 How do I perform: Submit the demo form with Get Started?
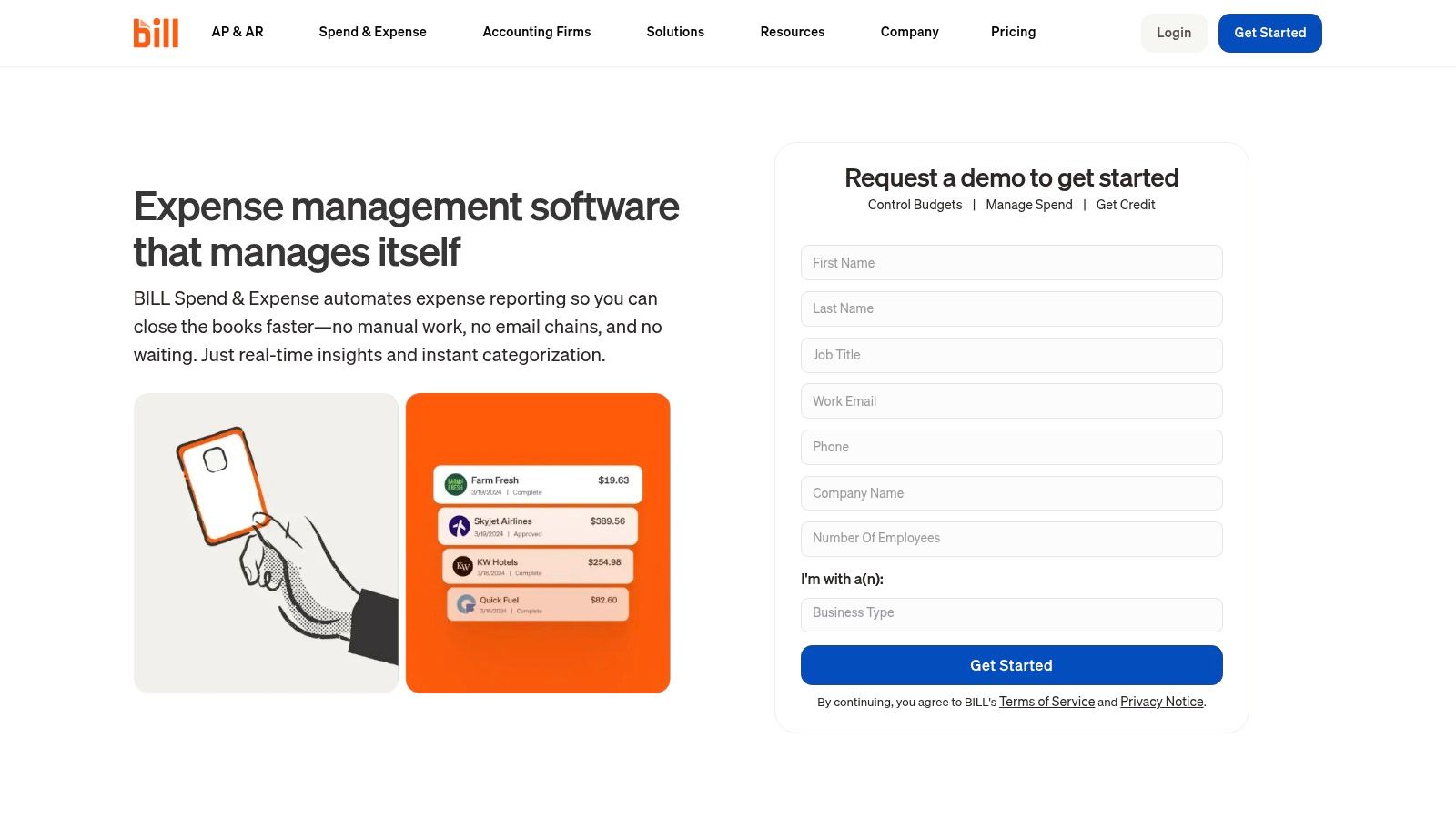[x=1012, y=665]
